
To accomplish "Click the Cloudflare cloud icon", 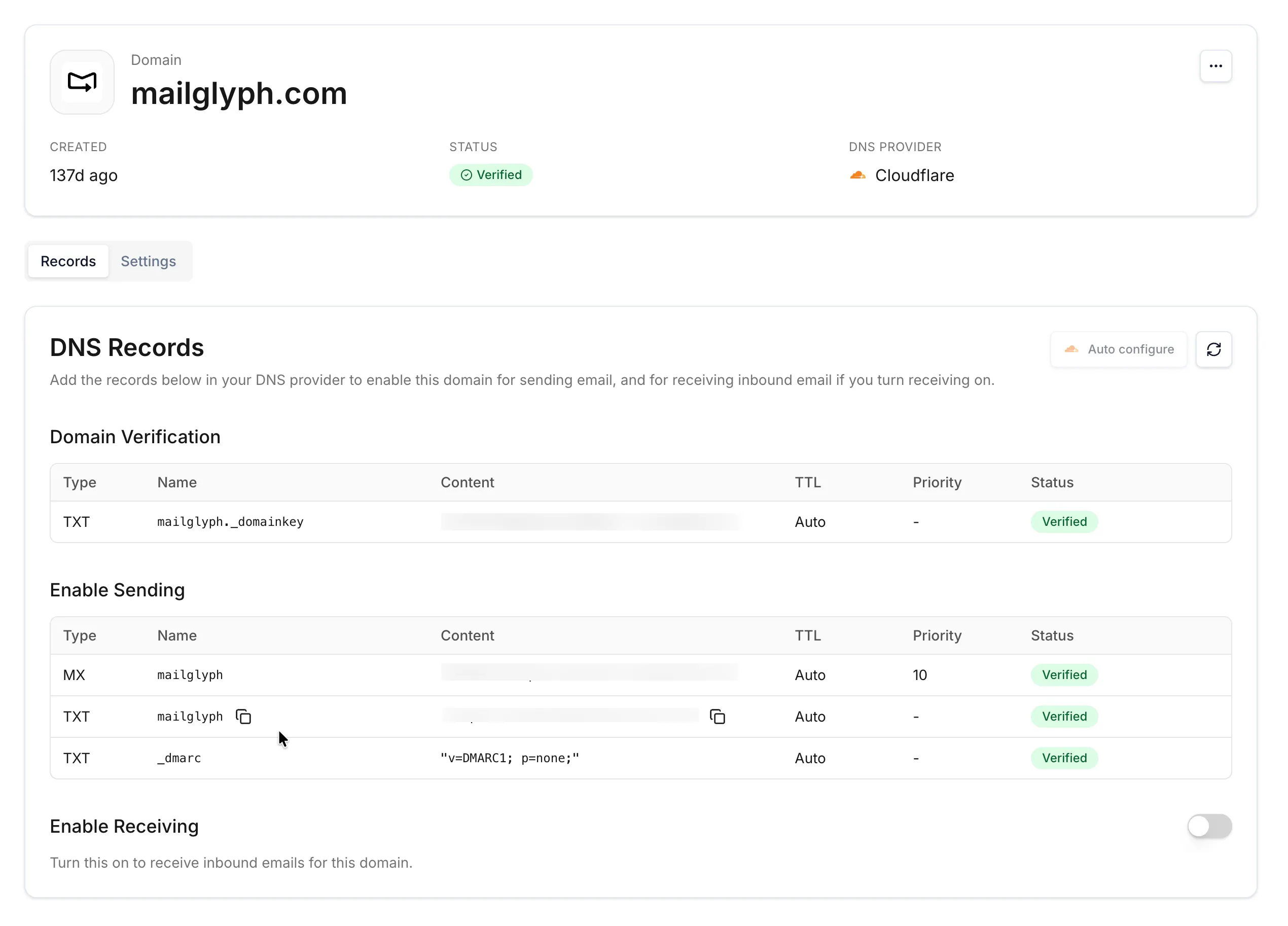I will (x=857, y=175).
